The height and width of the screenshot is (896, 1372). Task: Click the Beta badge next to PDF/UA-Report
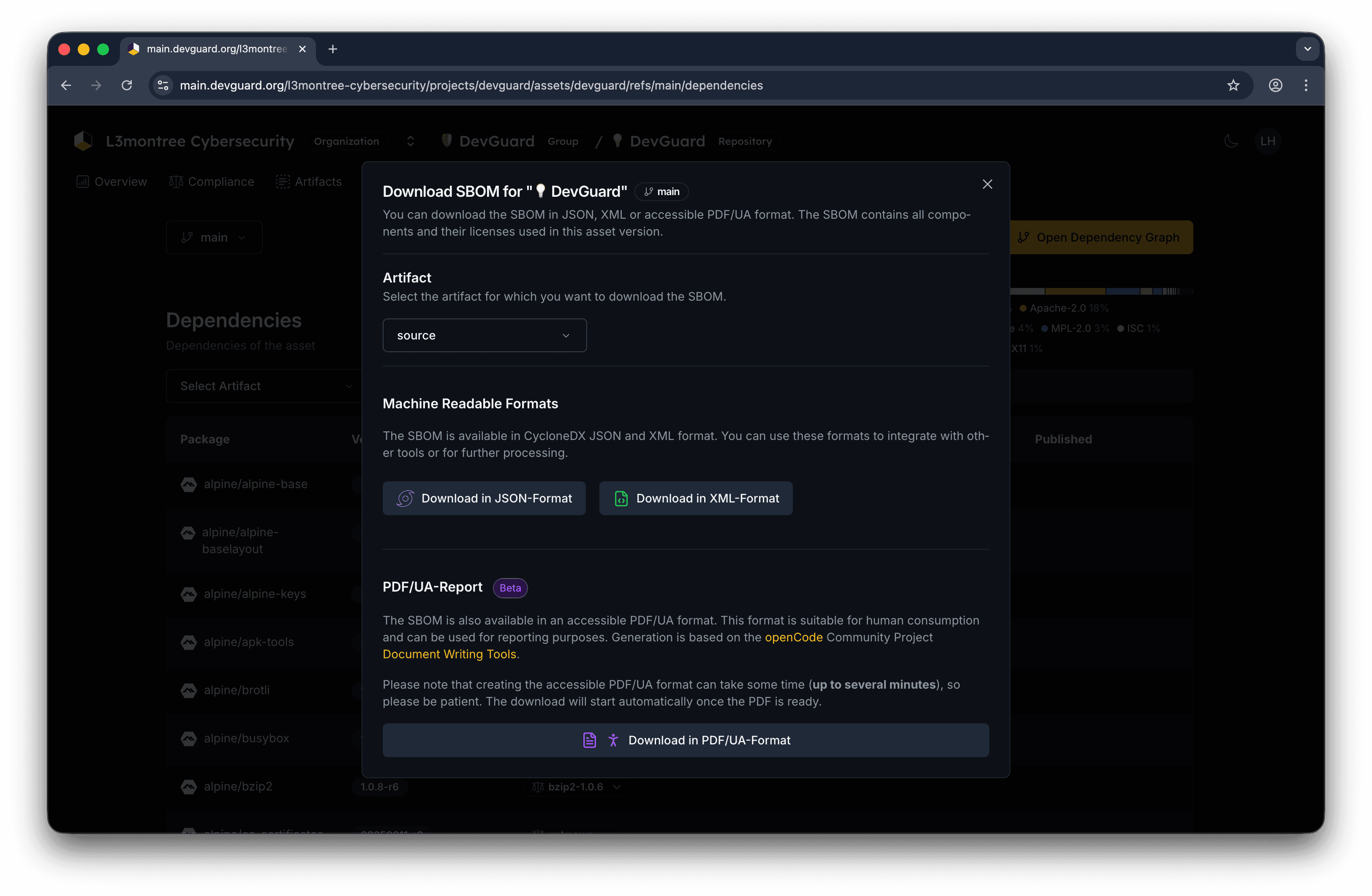click(x=510, y=588)
